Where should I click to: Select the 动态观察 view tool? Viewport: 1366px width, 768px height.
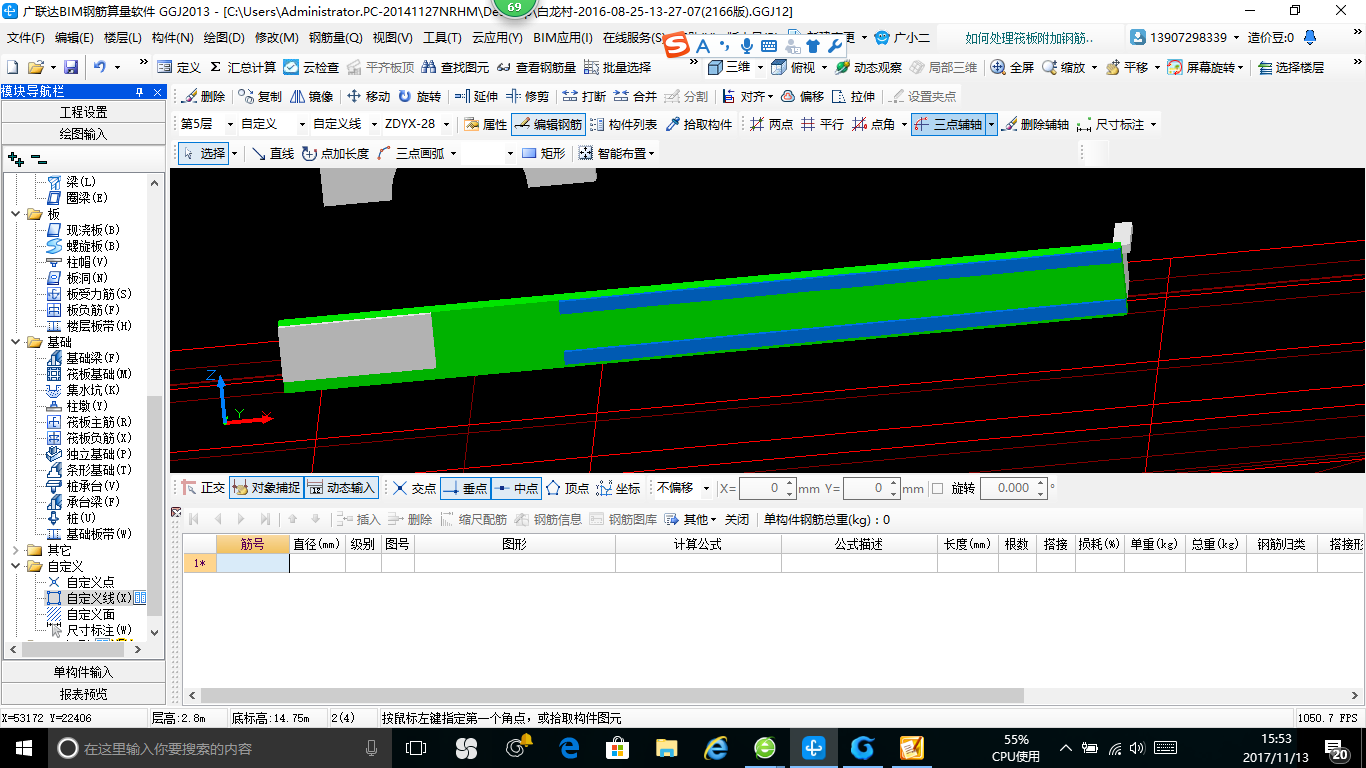pyautogui.click(x=868, y=67)
